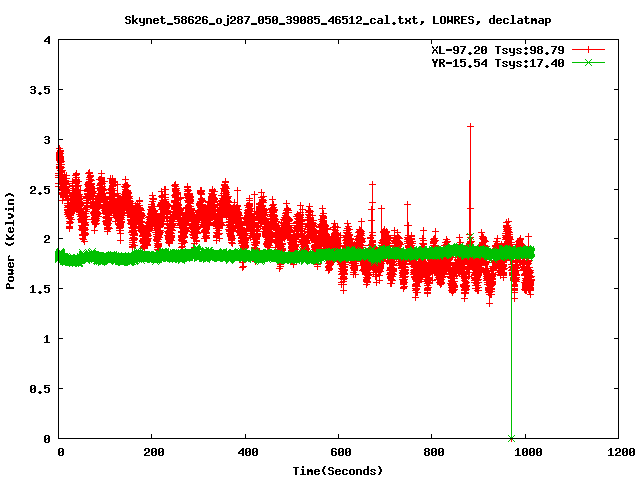Click the Time(Seconds) x-axis label
Viewport: 640px width, 480px height.
pos(338,471)
